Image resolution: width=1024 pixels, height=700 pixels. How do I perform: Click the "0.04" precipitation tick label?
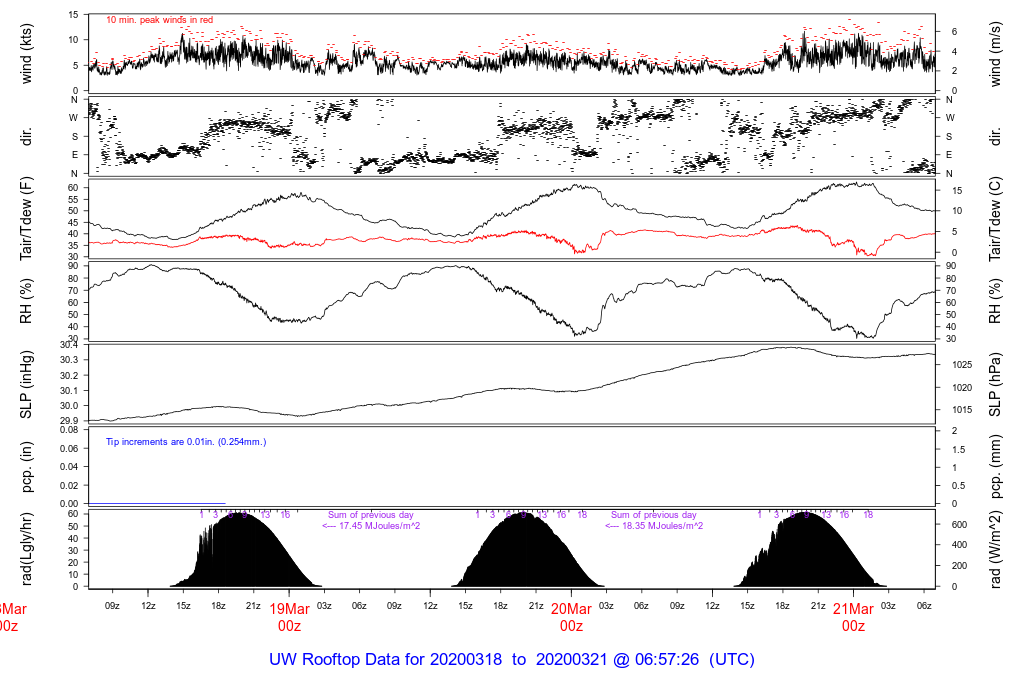tap(69, 467)
